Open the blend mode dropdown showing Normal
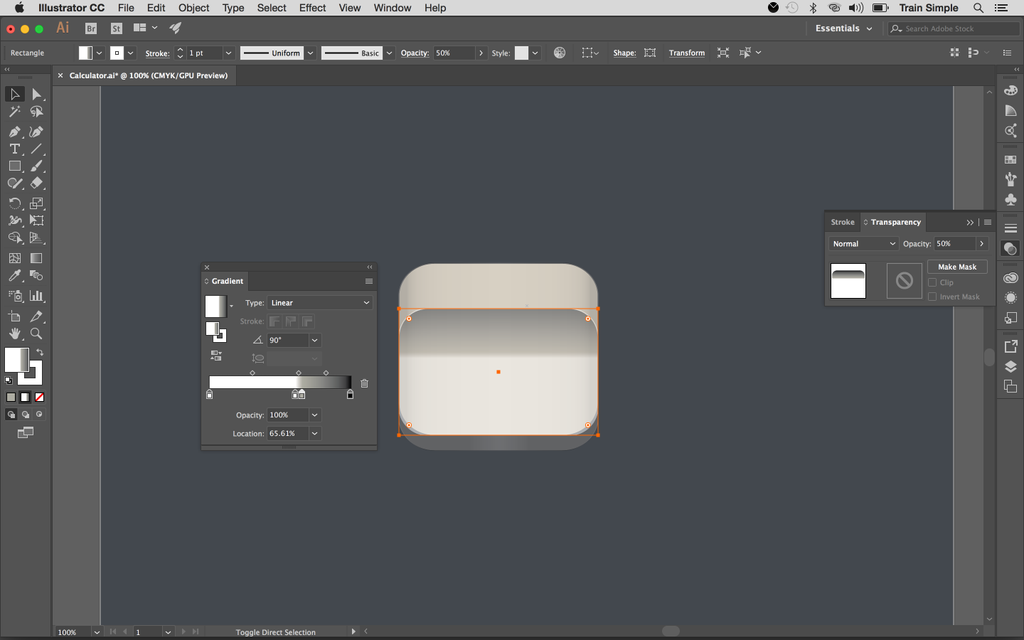The height and width of the screenshot is (640, 1024). [862, 243]
